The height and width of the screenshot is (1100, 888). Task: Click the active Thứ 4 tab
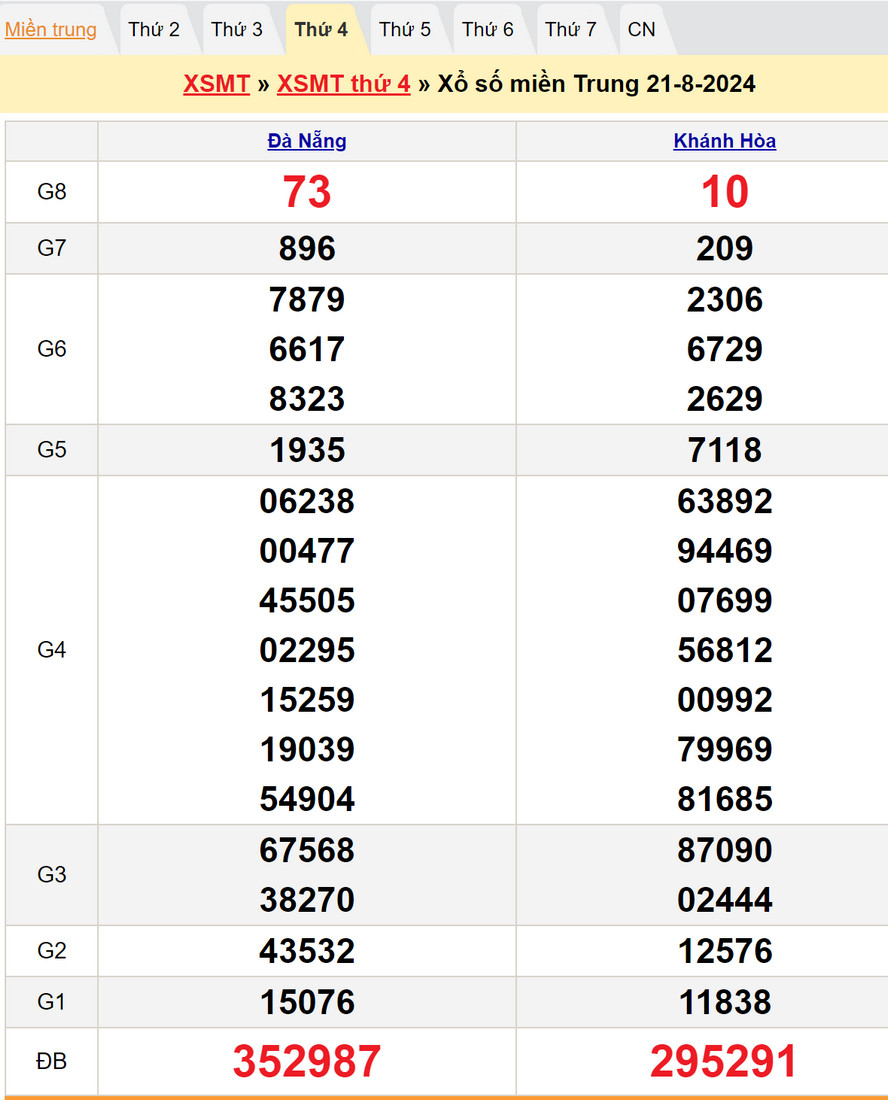(321, 30)
